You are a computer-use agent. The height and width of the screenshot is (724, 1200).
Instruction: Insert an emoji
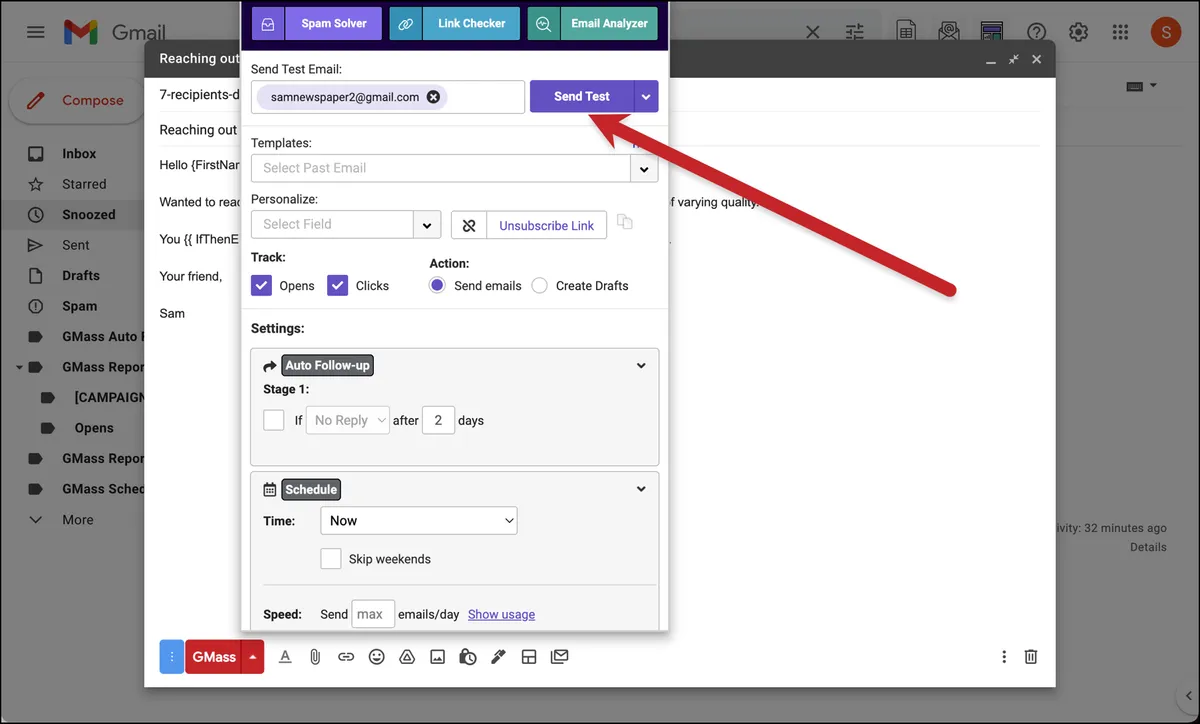(376, 657)
